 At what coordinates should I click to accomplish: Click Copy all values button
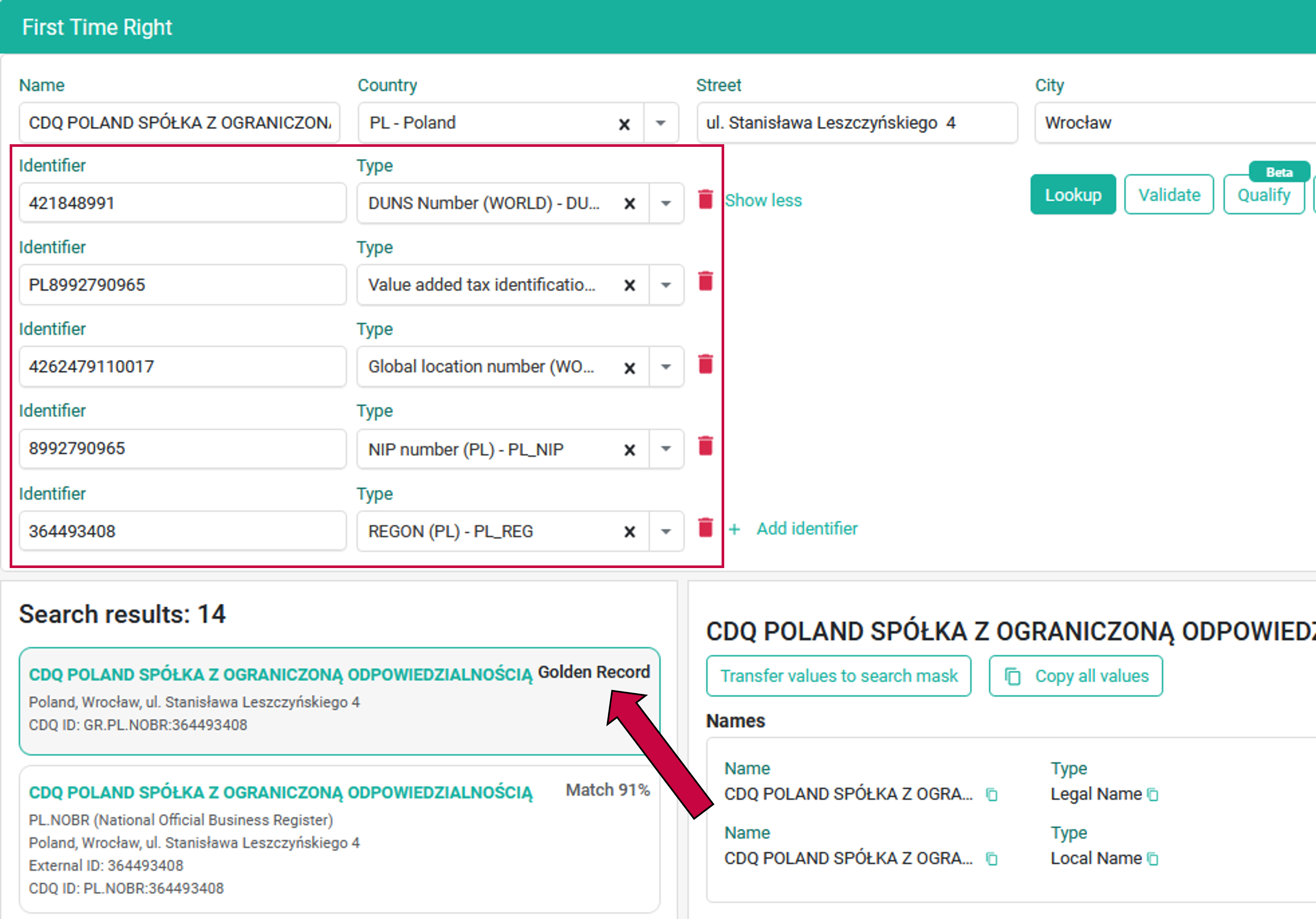click(1076, 676)
